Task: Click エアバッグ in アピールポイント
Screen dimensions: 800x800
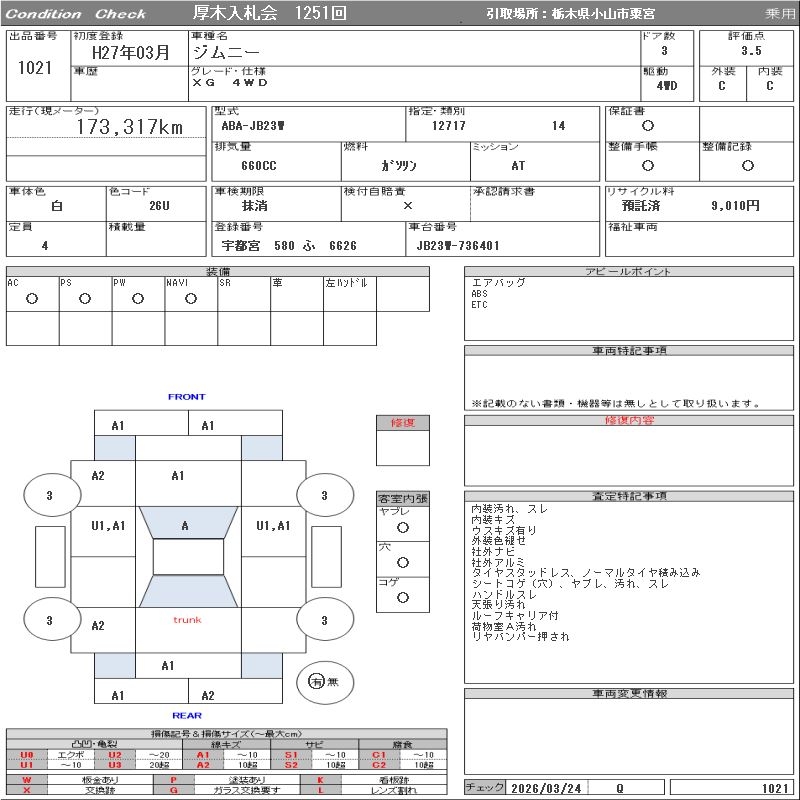Action: pyautogui.click(x=498, y=283)
